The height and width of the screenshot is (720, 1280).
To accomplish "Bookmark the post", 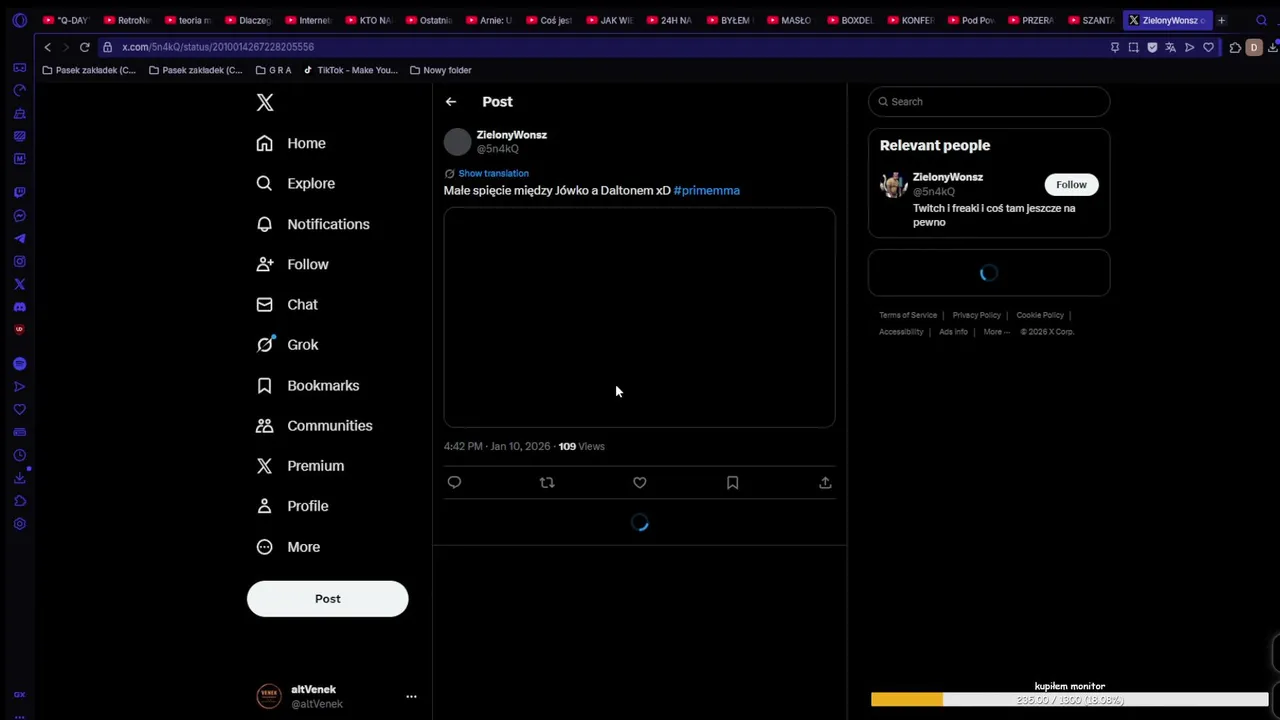I will pos(733,482).
